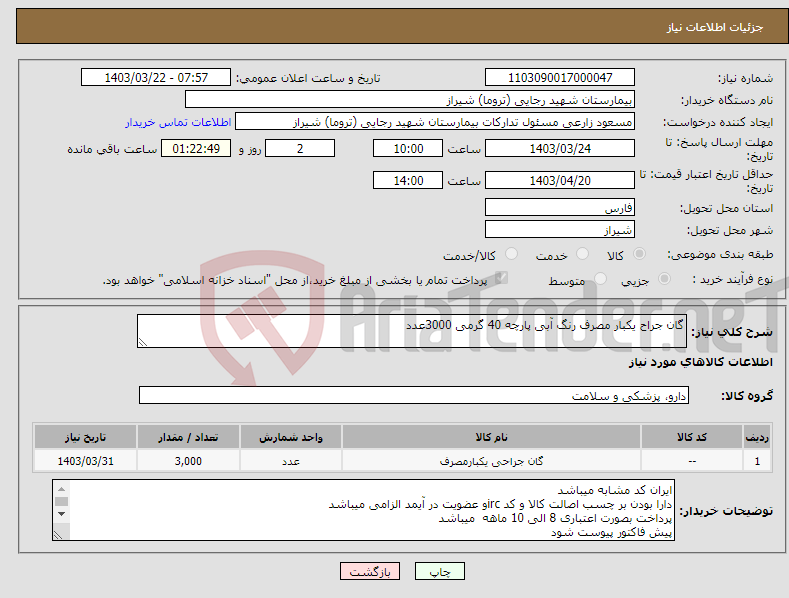Click the واحد شمارش column header
Viewport: 789px width, 598px height.
[x=291, y=437]
